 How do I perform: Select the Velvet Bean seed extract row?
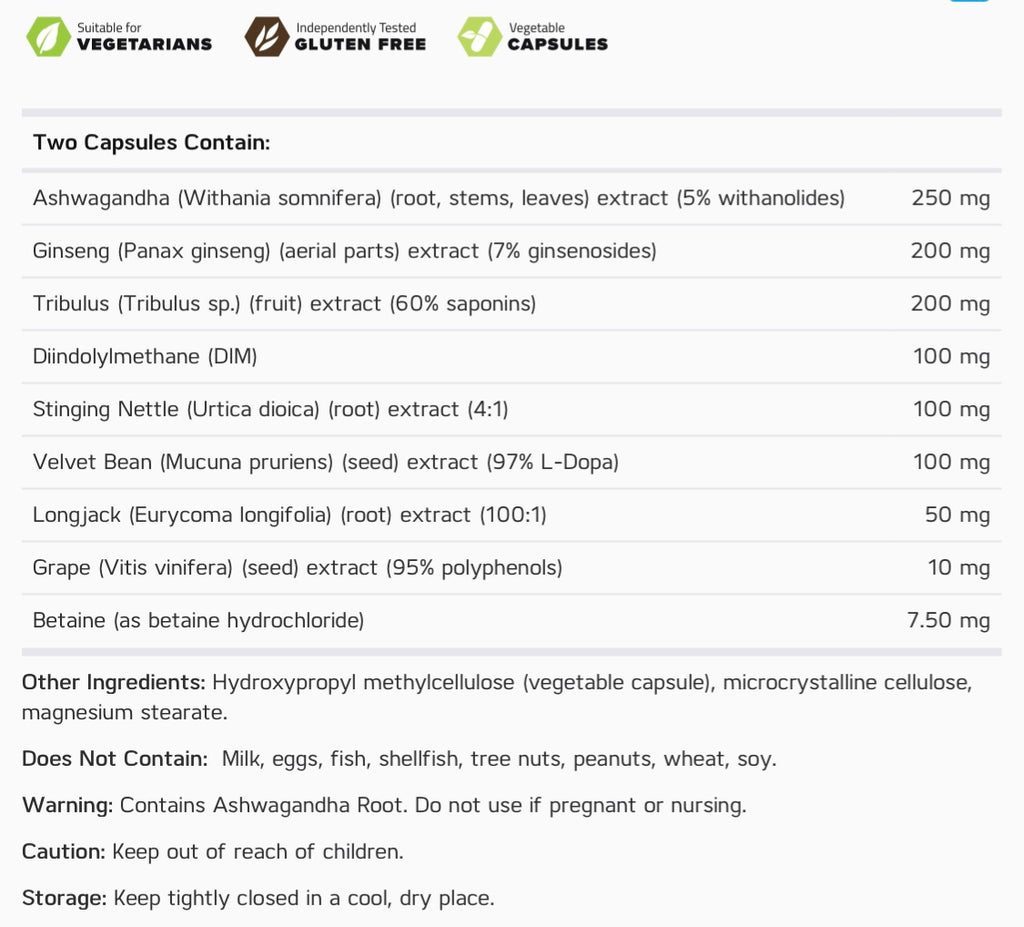(511, 463)
